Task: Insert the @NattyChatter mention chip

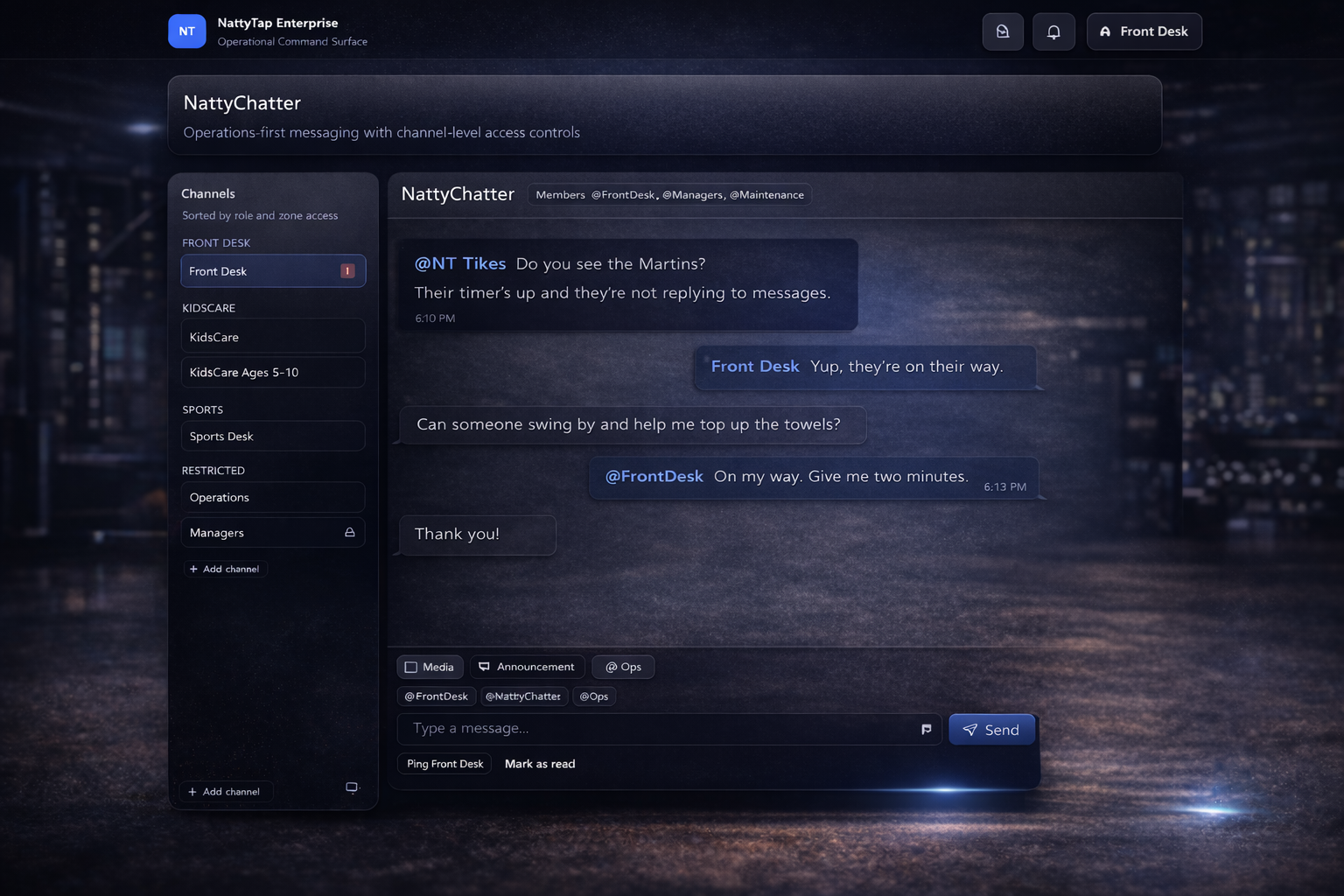Action: point(523,696)
